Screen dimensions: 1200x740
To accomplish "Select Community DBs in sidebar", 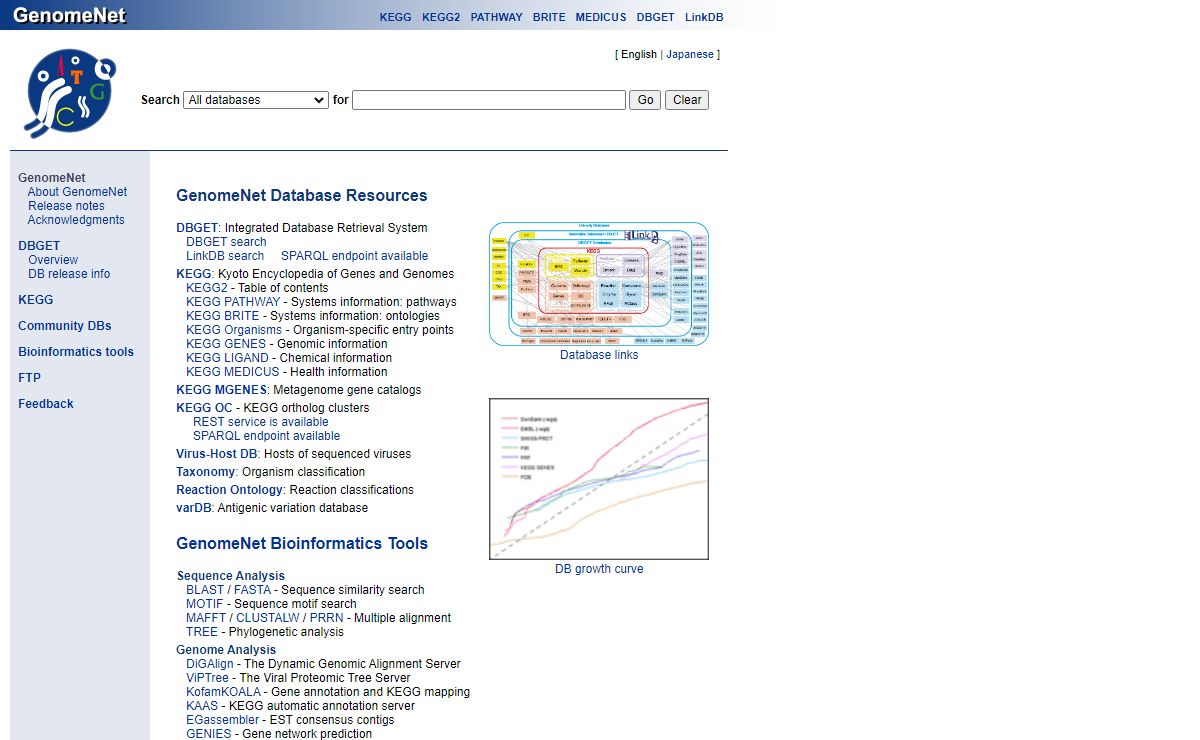I will tap(65, 326).
